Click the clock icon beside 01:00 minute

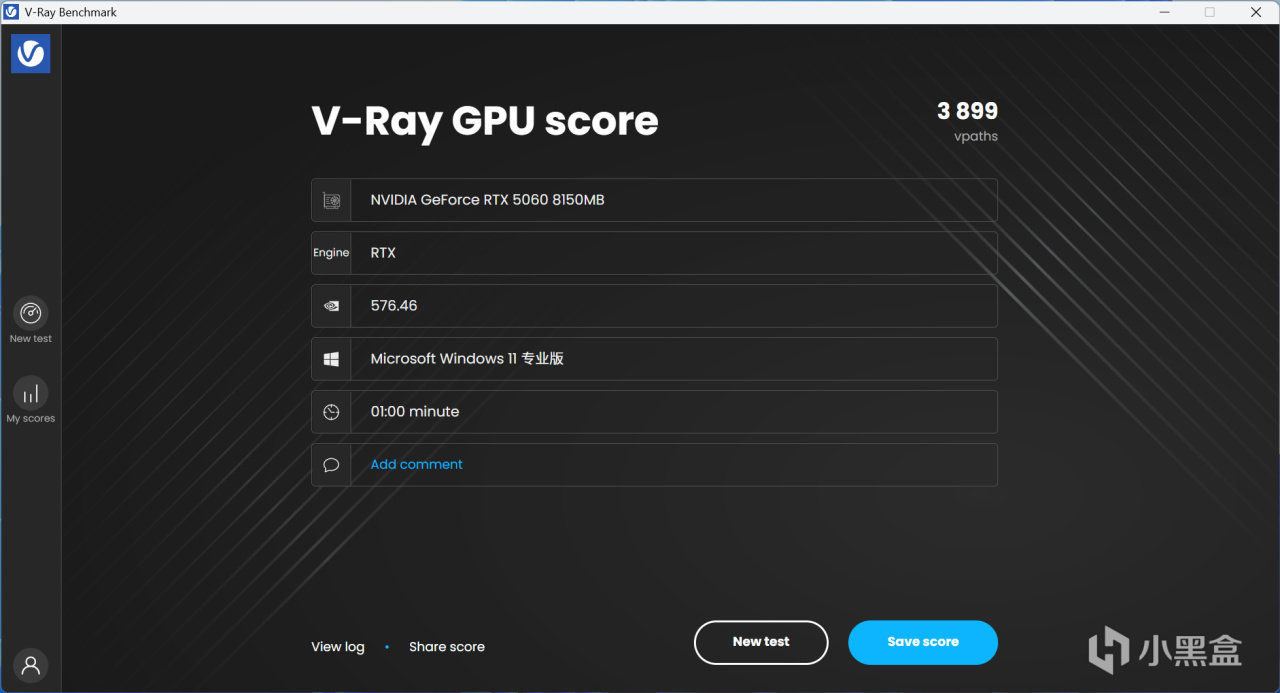click(330, 411)
